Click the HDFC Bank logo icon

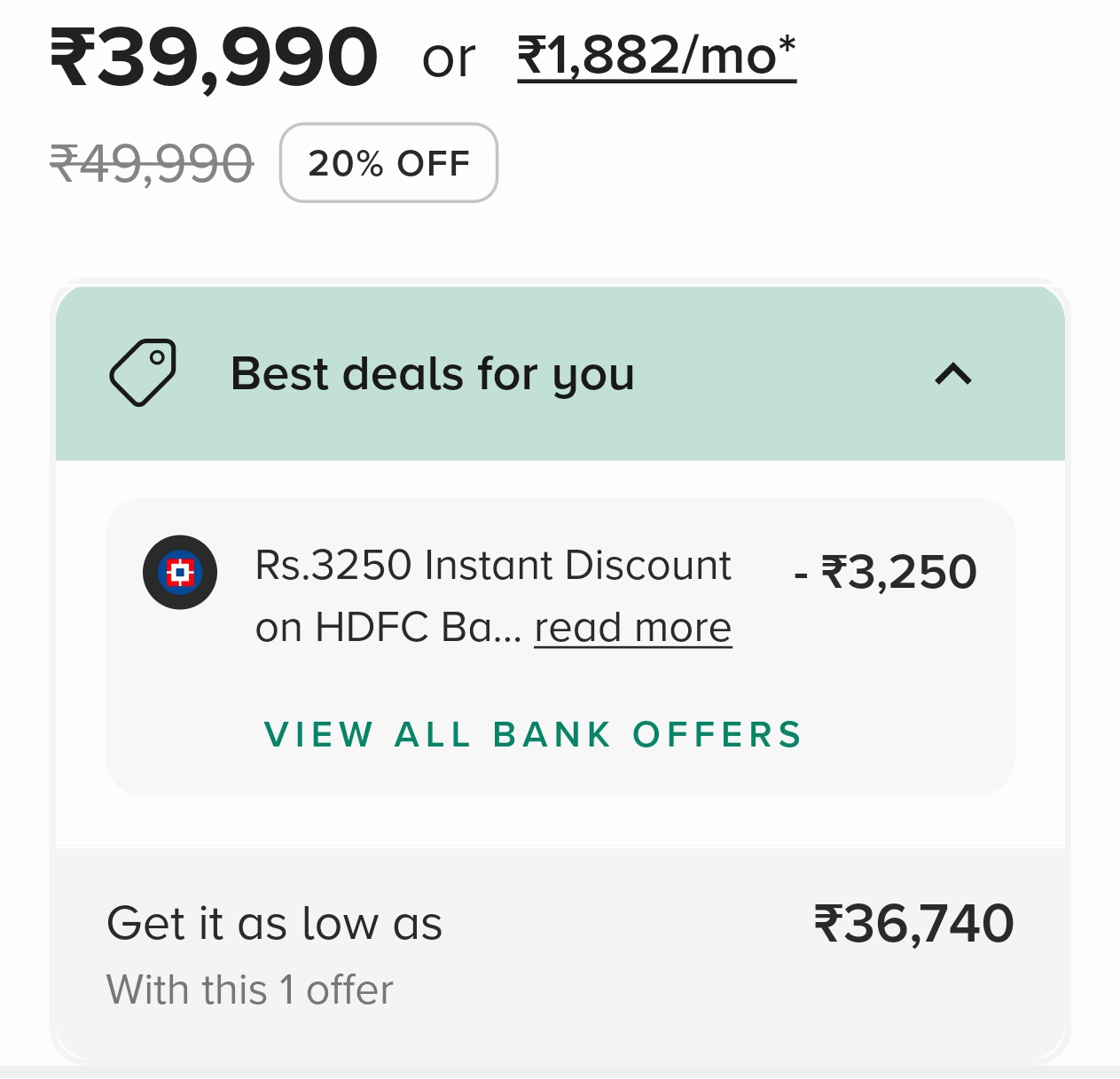point(180,573)
